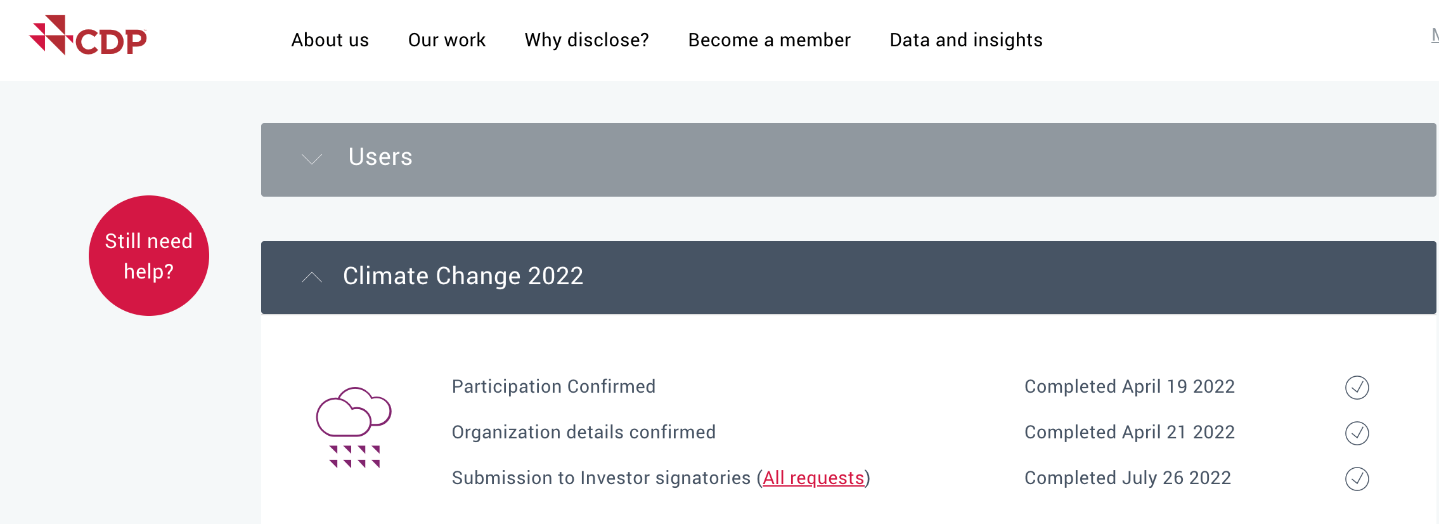Click the CDP logo
The image size is (1439, 524).
click(x=88, y=36)
